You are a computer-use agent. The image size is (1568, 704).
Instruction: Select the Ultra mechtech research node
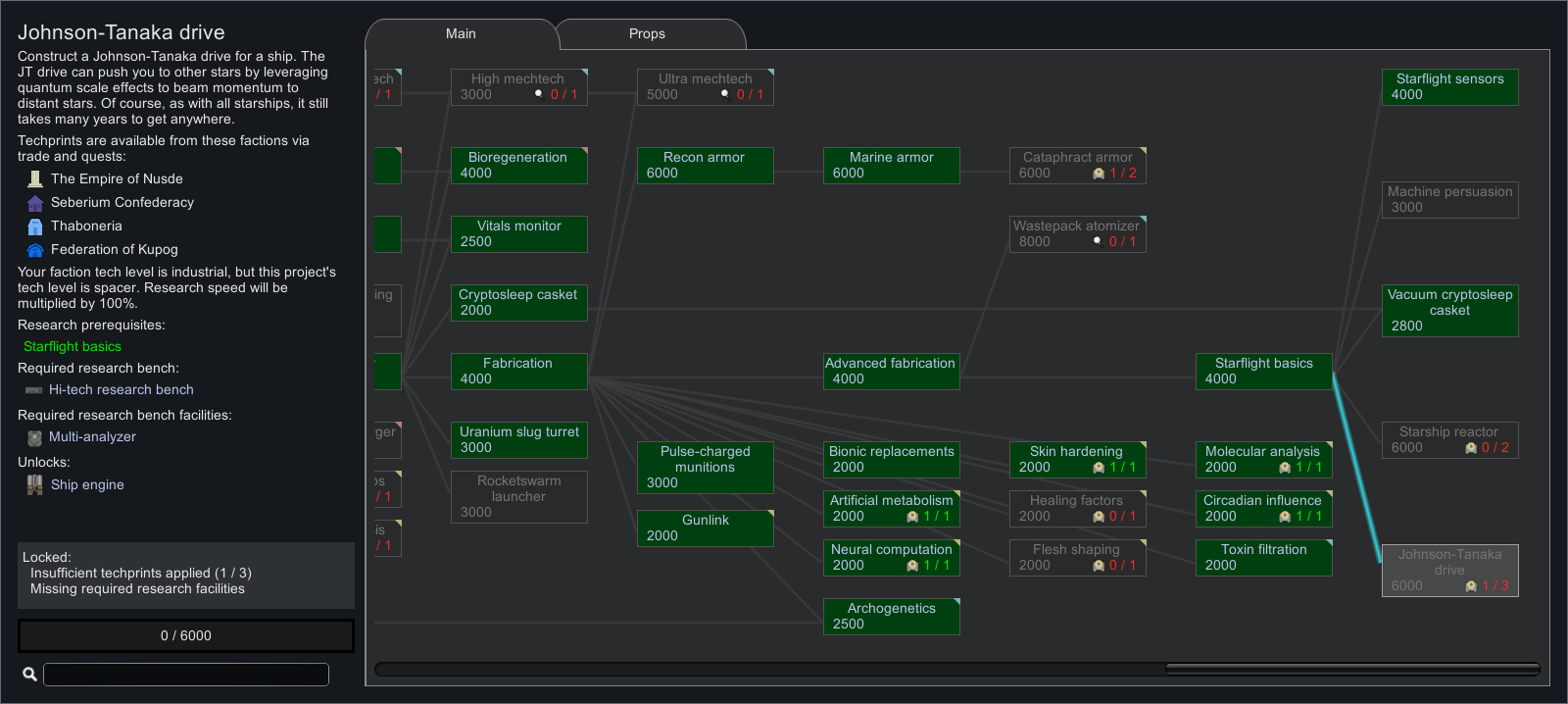point(706,87)
